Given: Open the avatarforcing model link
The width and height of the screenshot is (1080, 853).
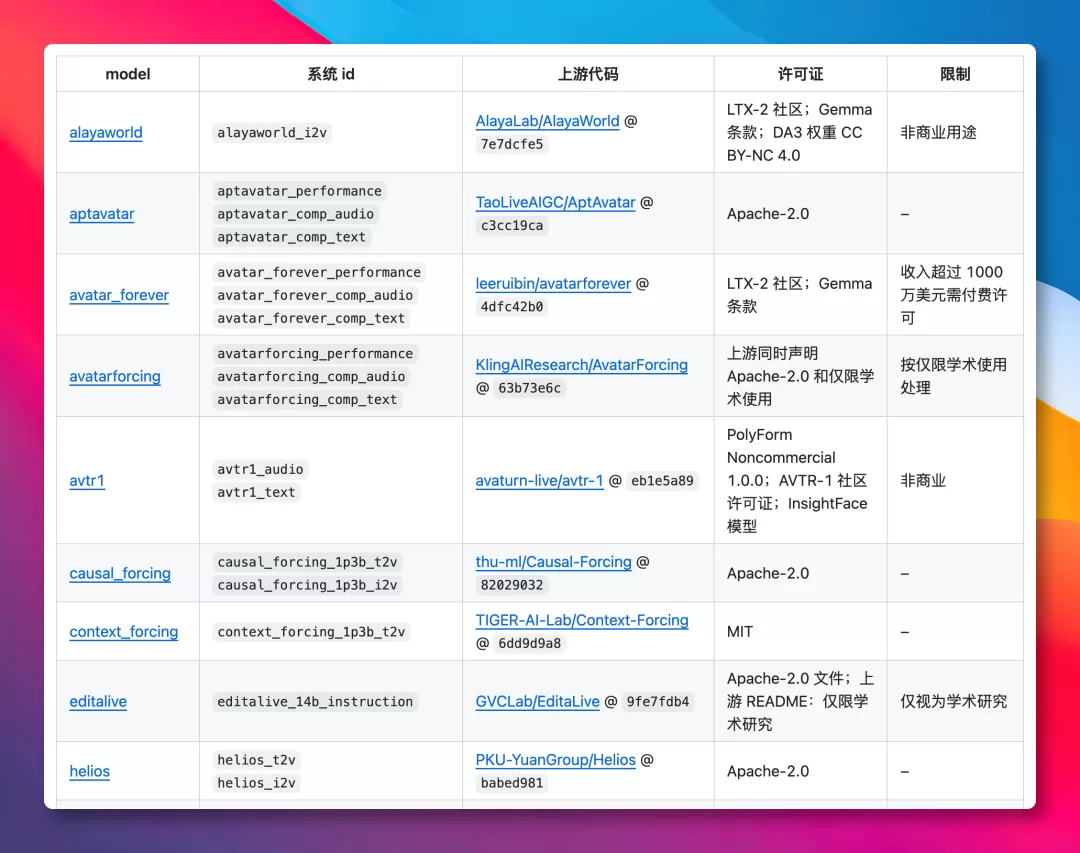Looking at the screenshot, I should click(115, 376).
